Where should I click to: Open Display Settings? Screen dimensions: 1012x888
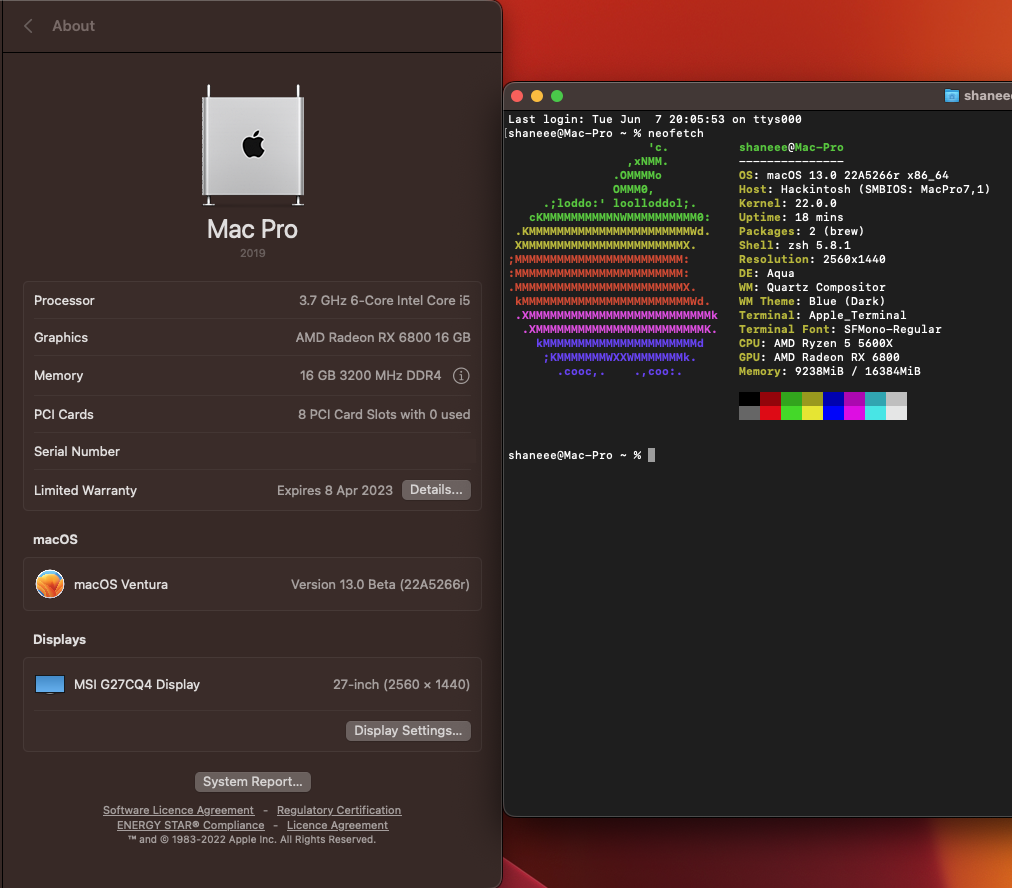(x=408, y=731)
